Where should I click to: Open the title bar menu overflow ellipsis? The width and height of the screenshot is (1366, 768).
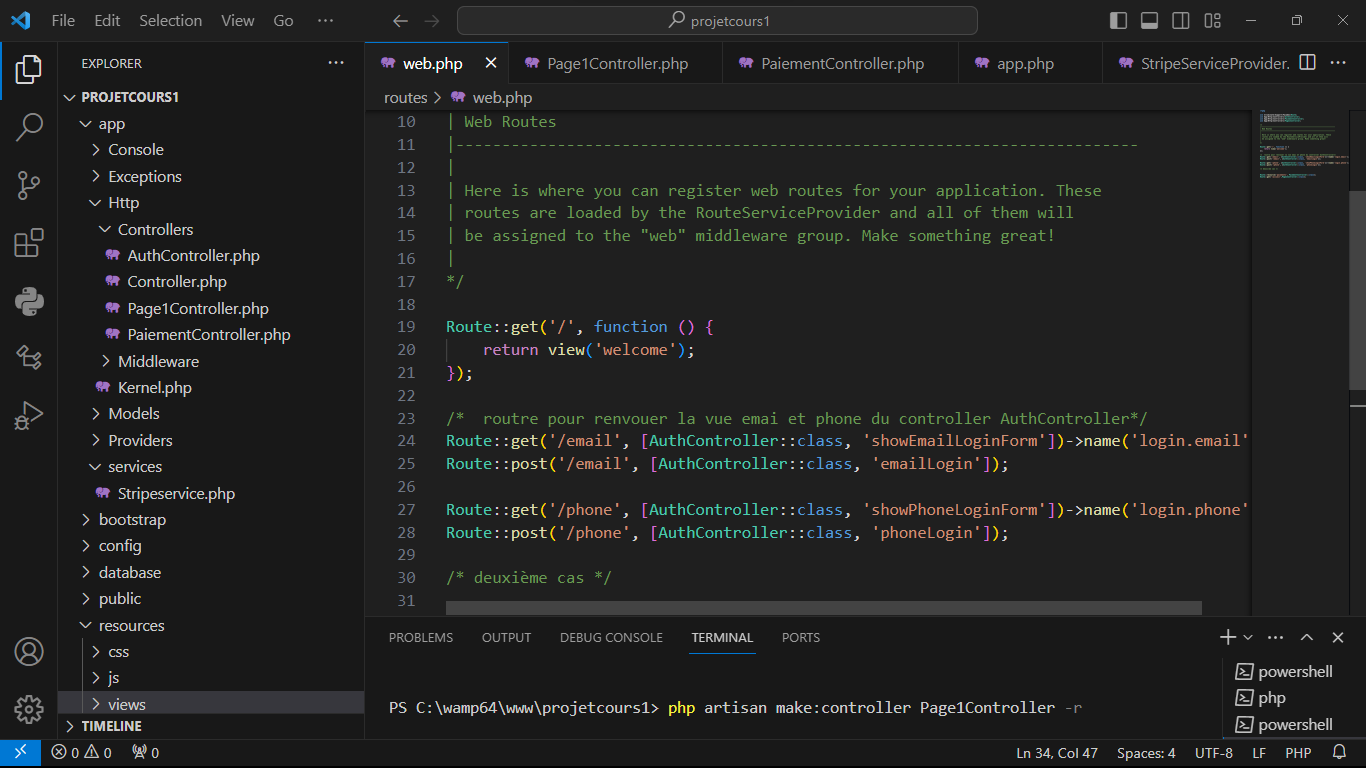(x=325, y=21)
